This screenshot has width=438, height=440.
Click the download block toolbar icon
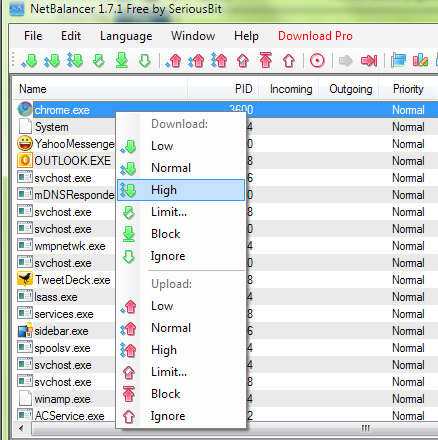122,60
